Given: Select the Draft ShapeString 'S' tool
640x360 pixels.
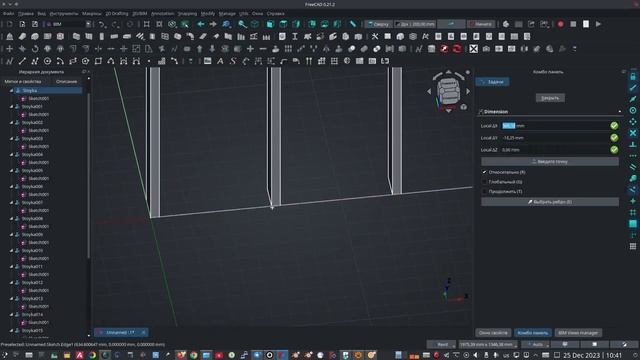Looking at the screenshot, I should pyautogui.click(x=233, y=61).
